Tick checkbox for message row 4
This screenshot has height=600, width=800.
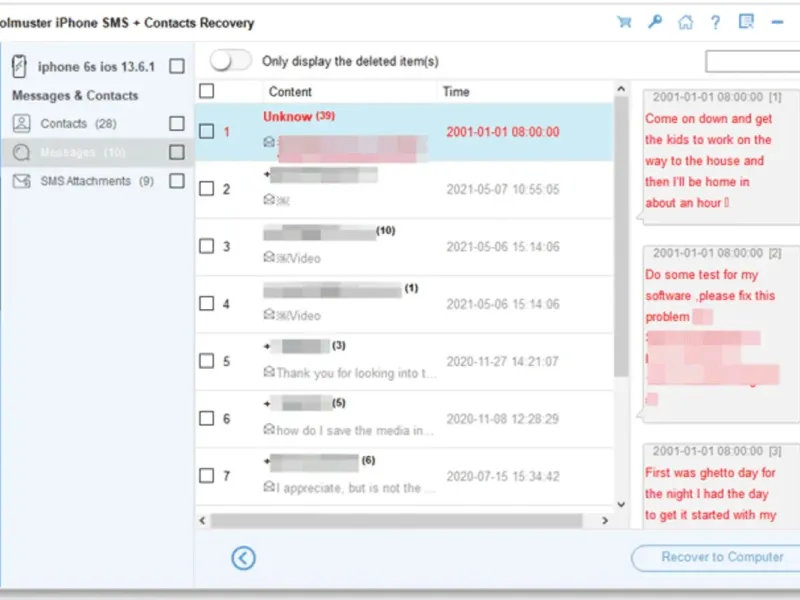click(207, 304)
